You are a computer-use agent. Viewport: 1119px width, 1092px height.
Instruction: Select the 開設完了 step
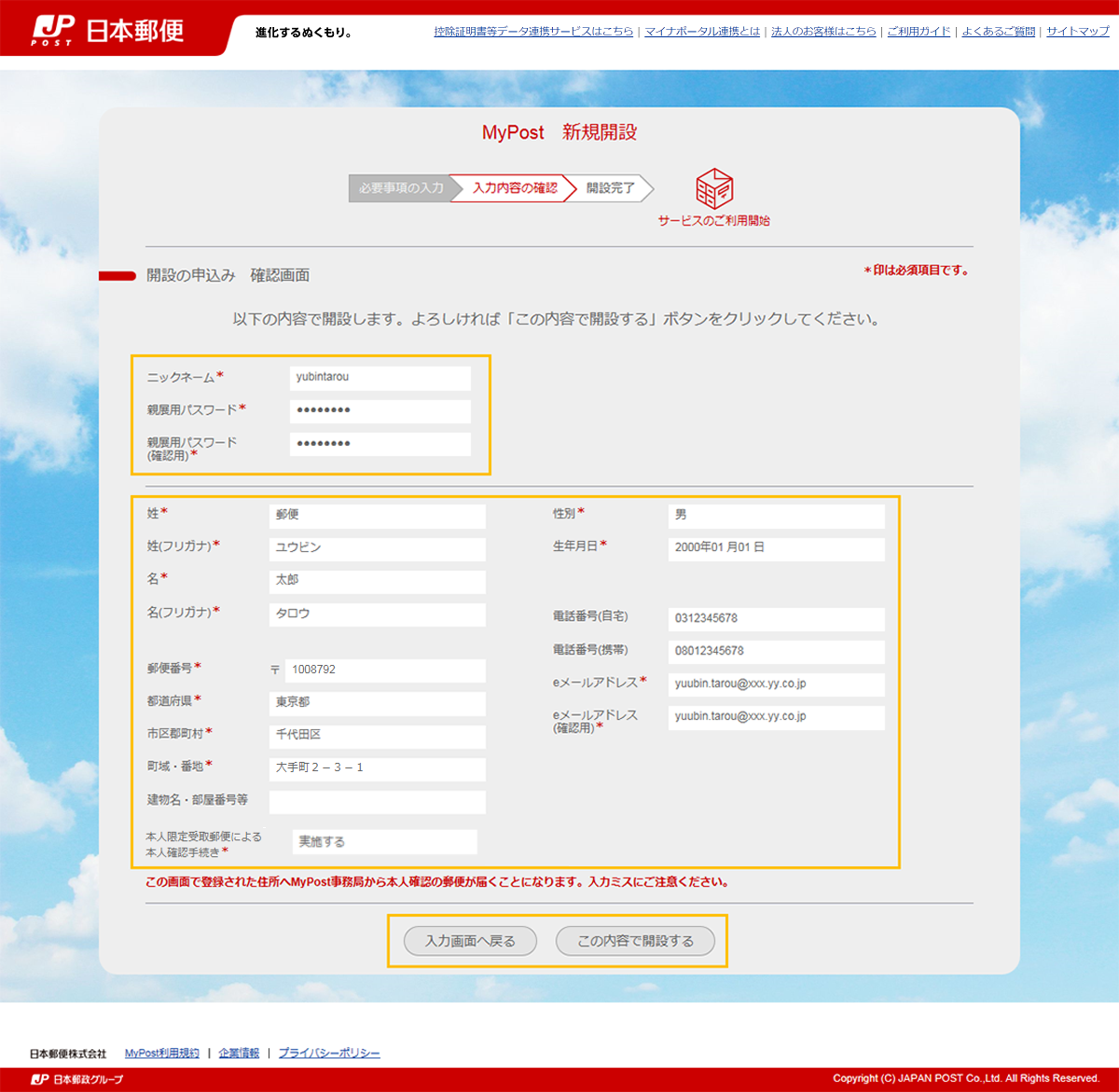tap(611, 188)
